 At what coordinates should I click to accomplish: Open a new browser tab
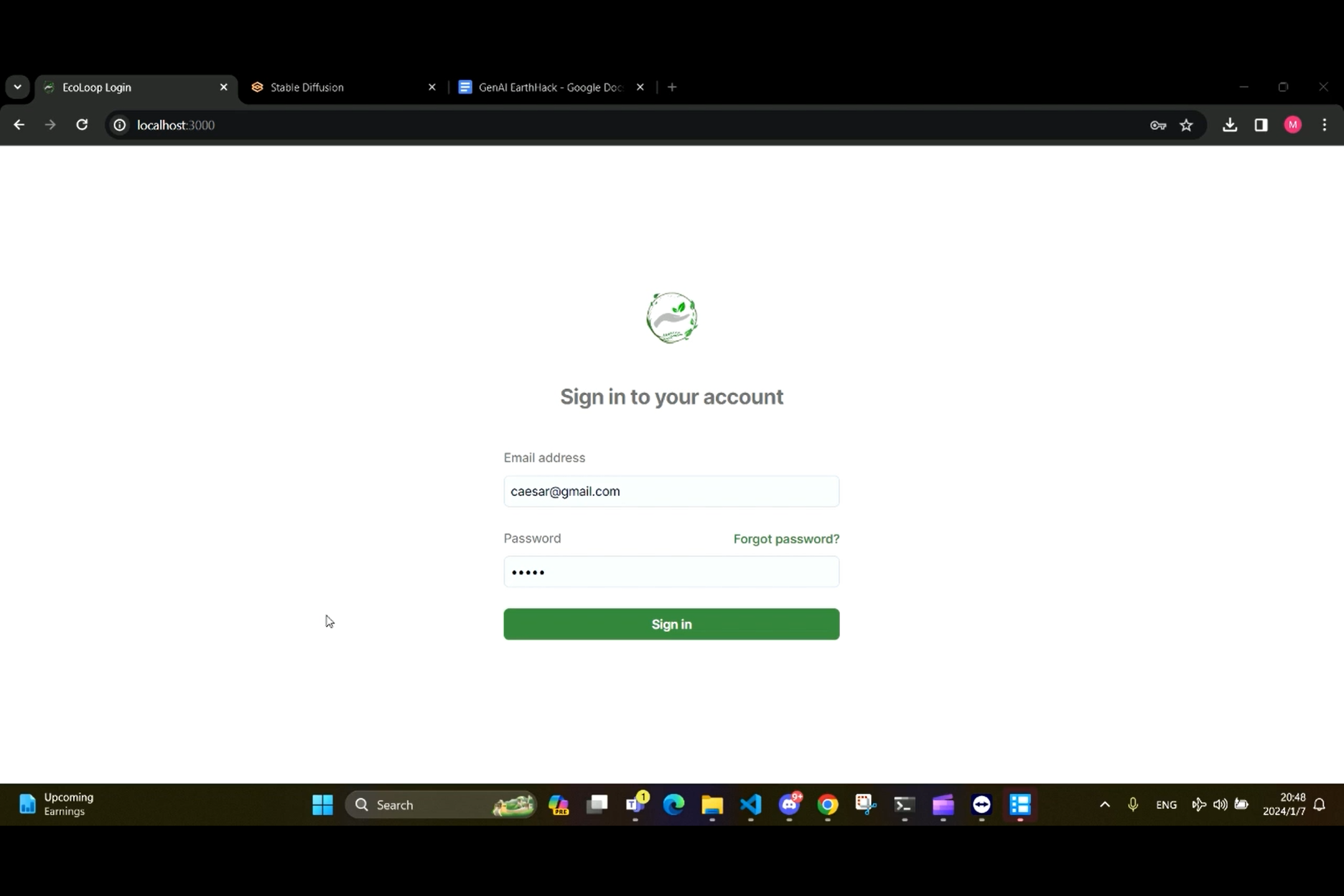(x=671, y=87)
